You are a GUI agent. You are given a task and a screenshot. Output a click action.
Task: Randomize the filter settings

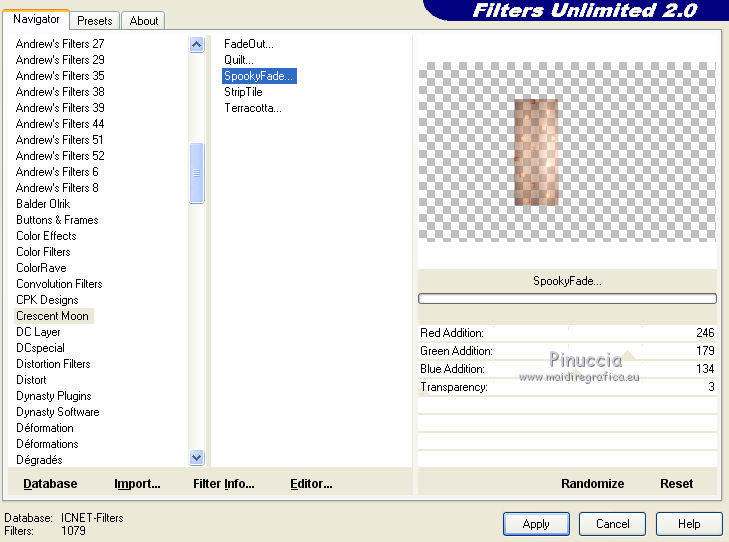pyautogui.click(x=592, y=484)
